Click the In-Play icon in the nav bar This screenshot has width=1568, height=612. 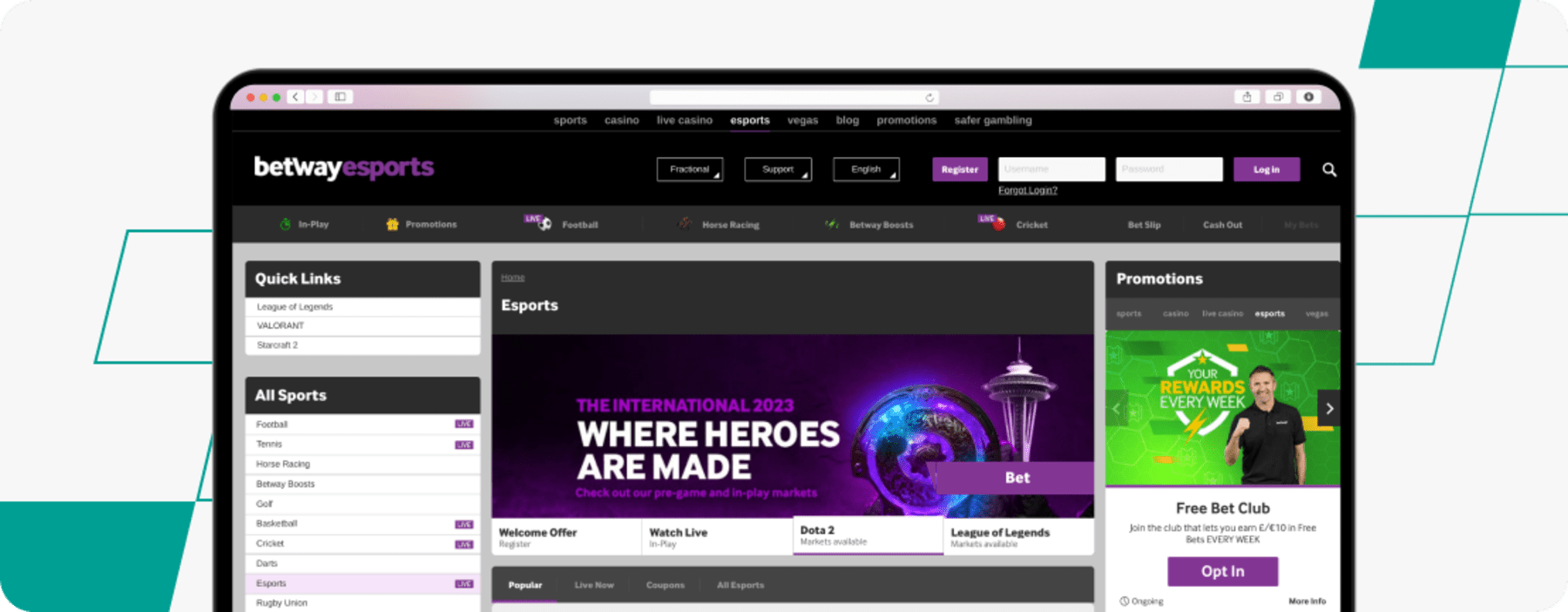pos(285,224)
